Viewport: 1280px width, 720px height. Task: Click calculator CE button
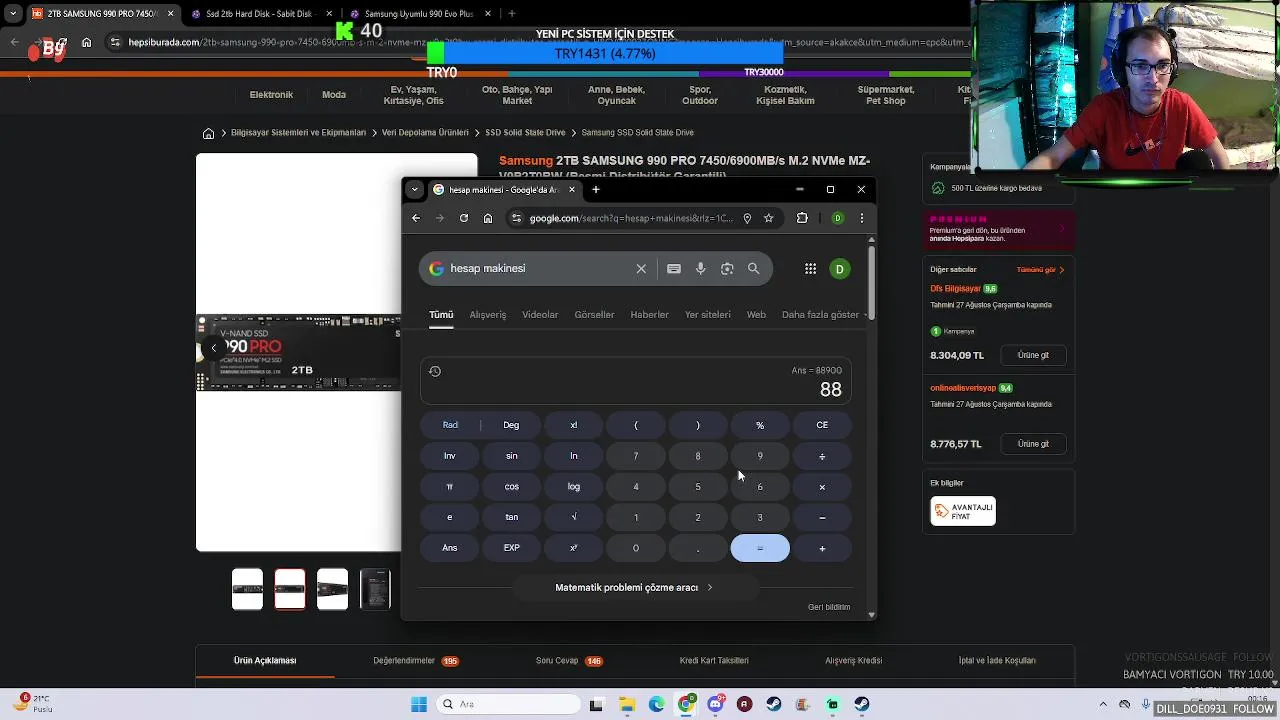[x=822, y=425]
